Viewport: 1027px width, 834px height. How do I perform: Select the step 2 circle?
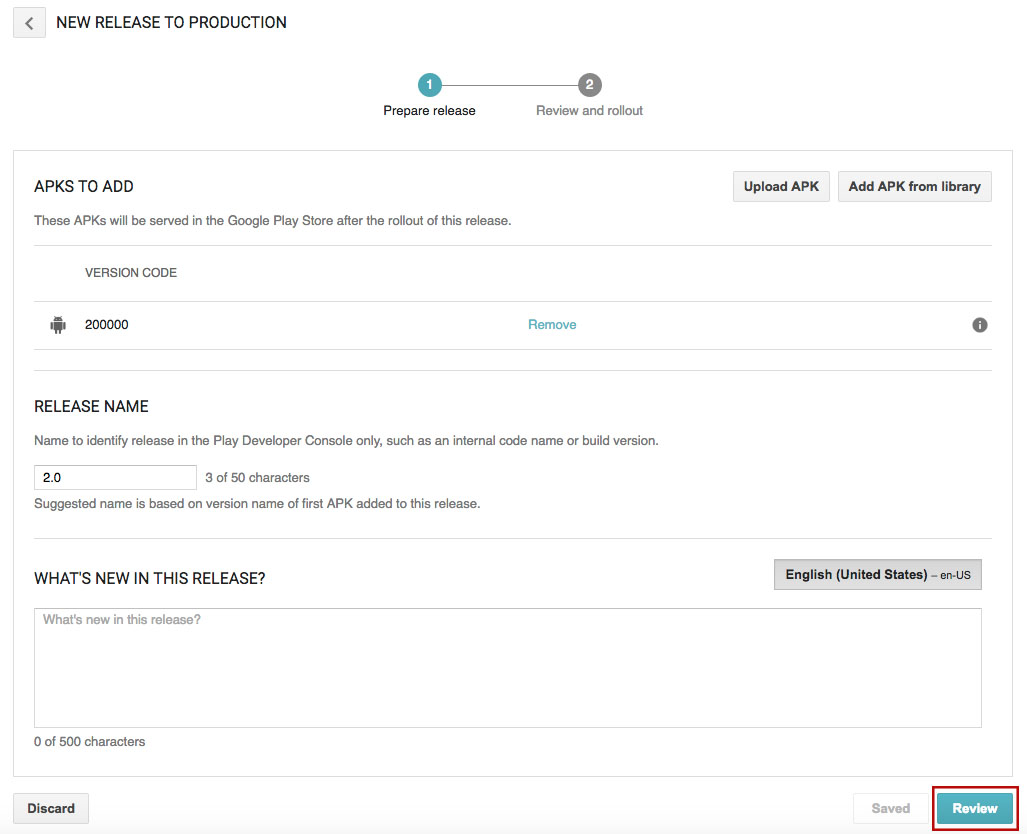tap(590, 85)
